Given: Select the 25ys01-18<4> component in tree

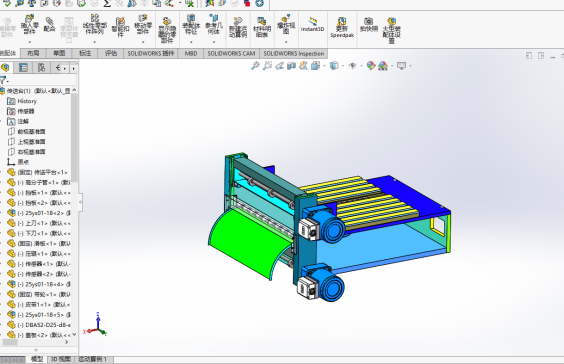Looking at the screenshot, I should [x=39, y=284].
